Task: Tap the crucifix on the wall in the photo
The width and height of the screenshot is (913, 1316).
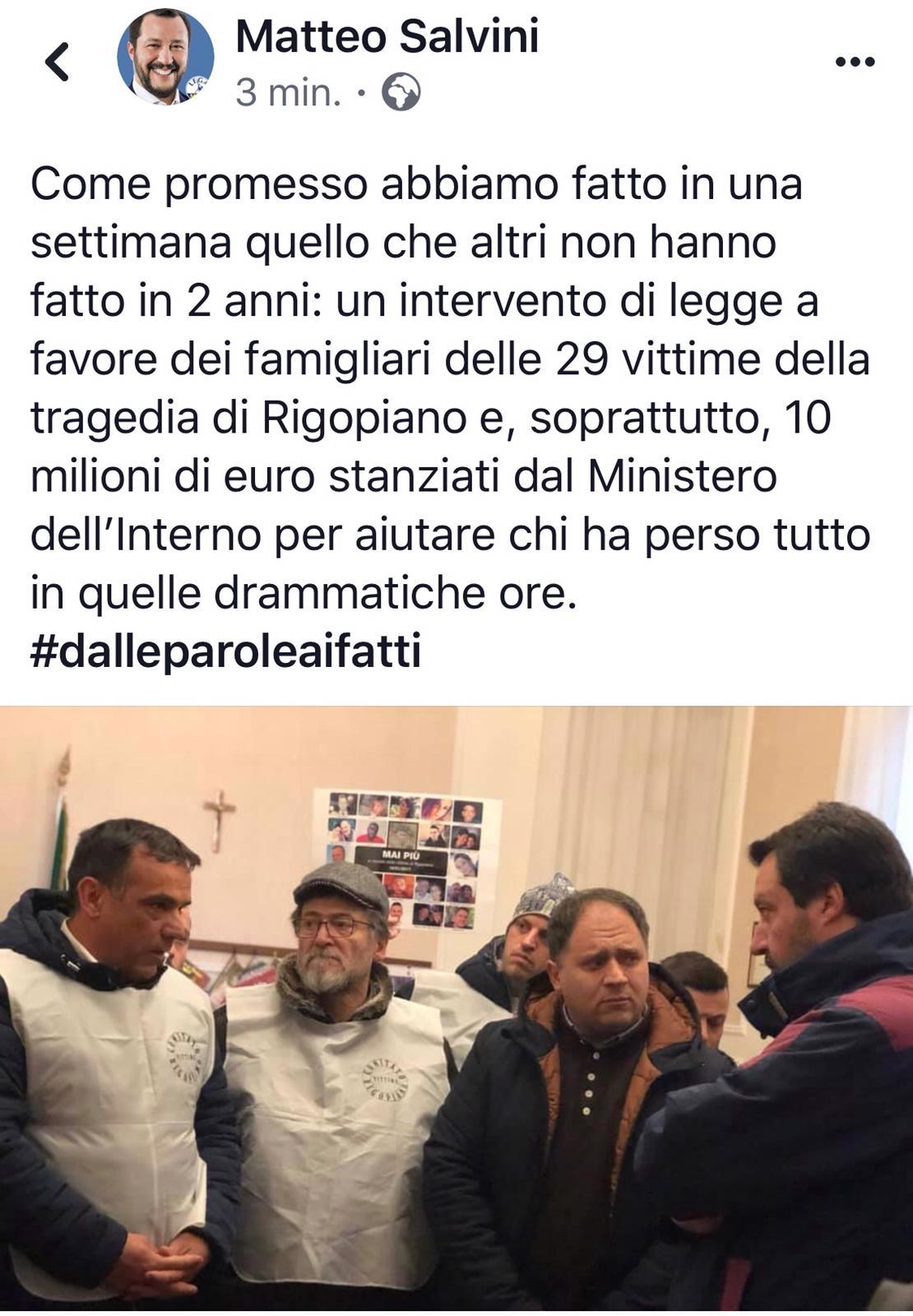Action: [x=220, y=820]
